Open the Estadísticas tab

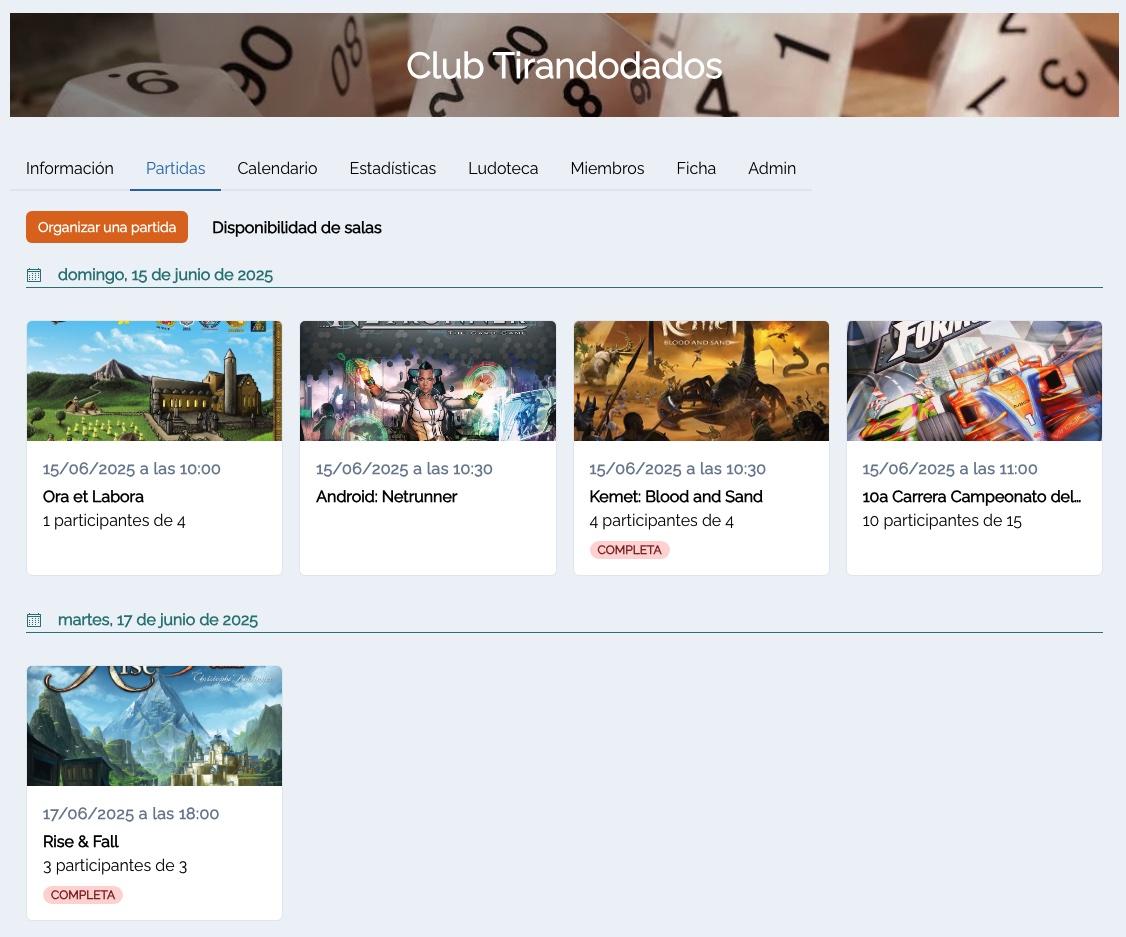(x=392, y=169)
